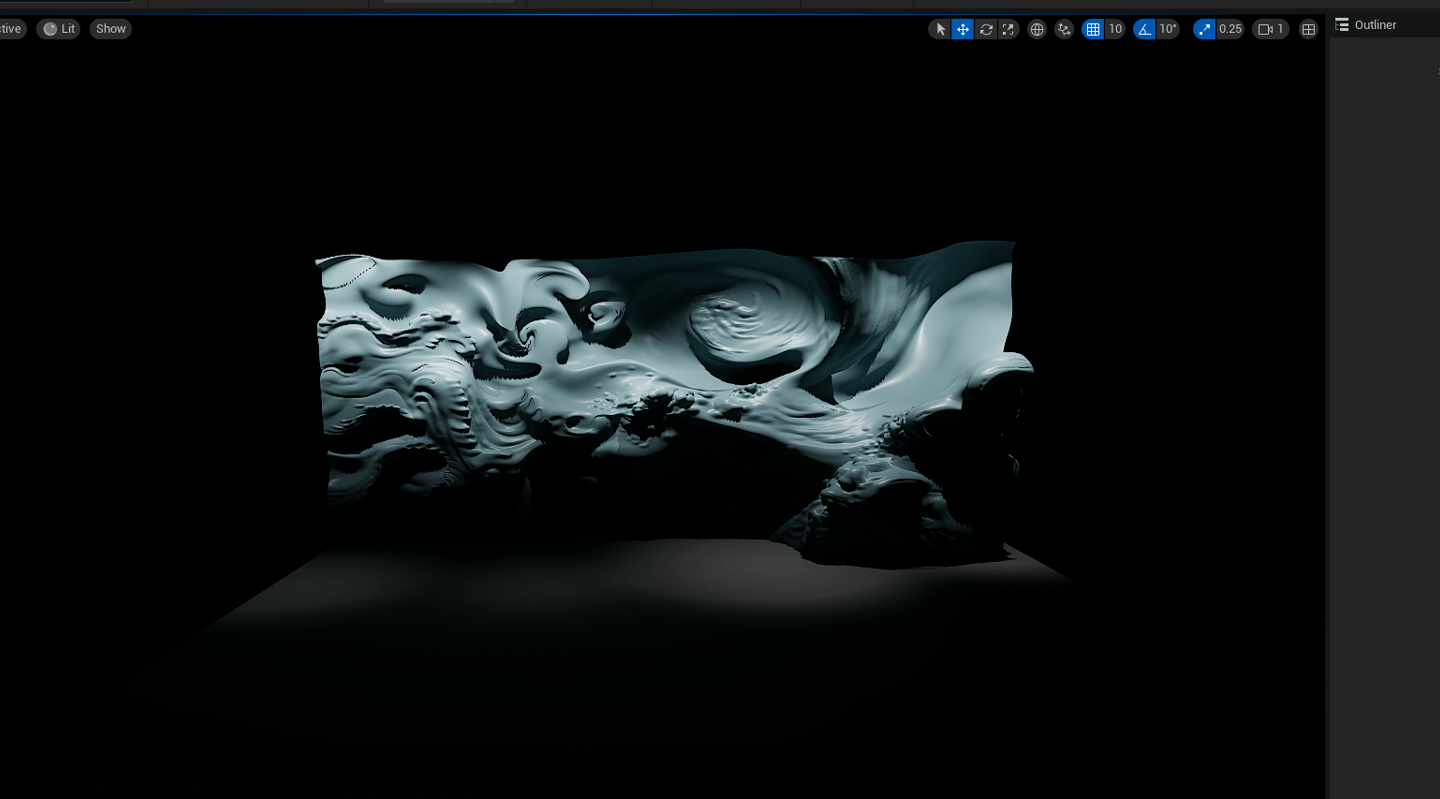Open scale snap value 0.25 dropdown
This screenshot has height=799, width=1440.
pos(1230,29)
